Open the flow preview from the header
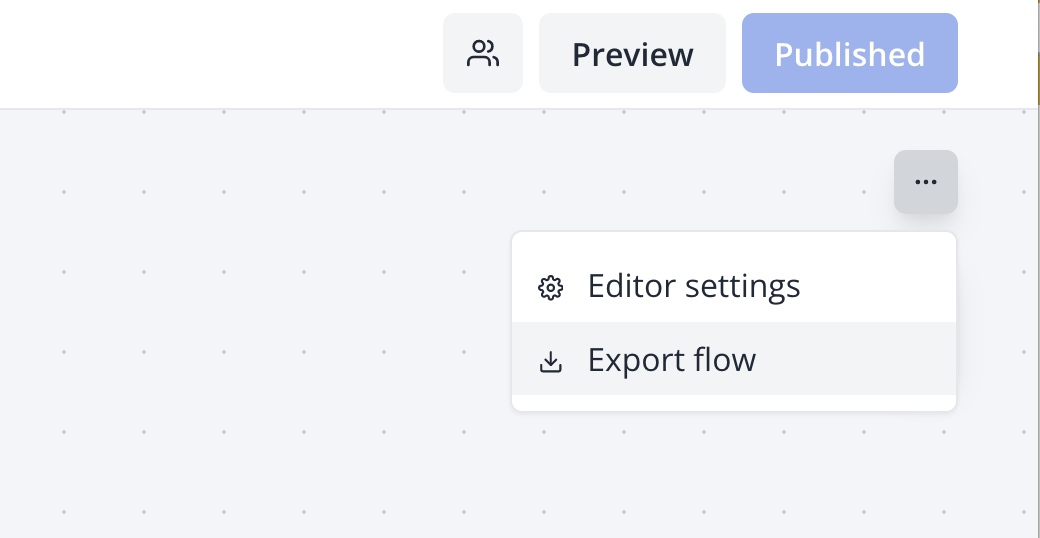Viewport: 1040px width, 538px height. 632,53
